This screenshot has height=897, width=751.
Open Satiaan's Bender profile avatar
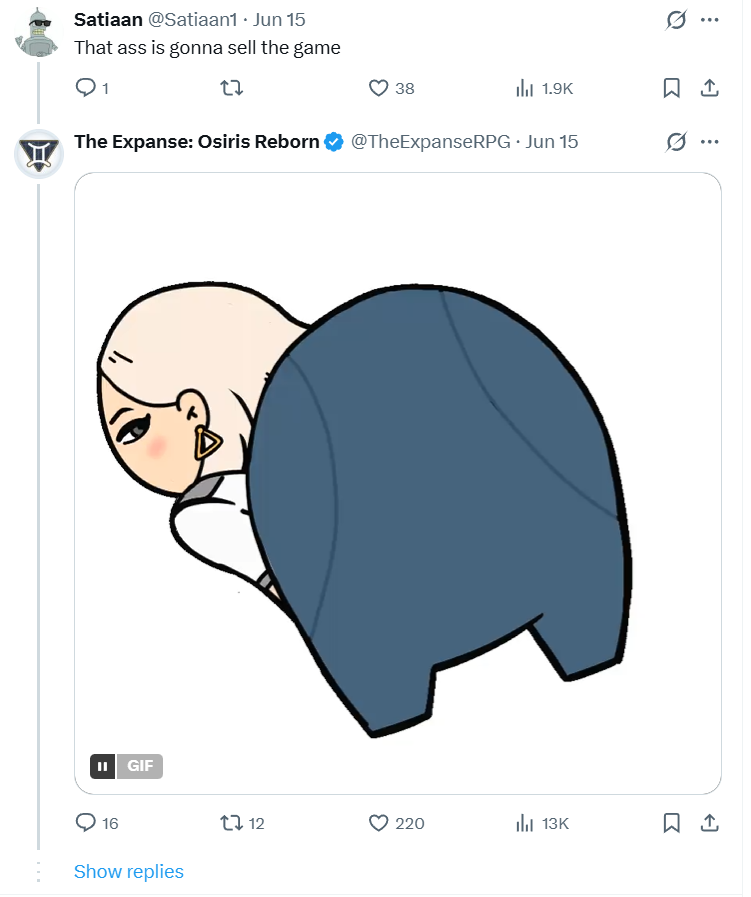click(38, 33)
